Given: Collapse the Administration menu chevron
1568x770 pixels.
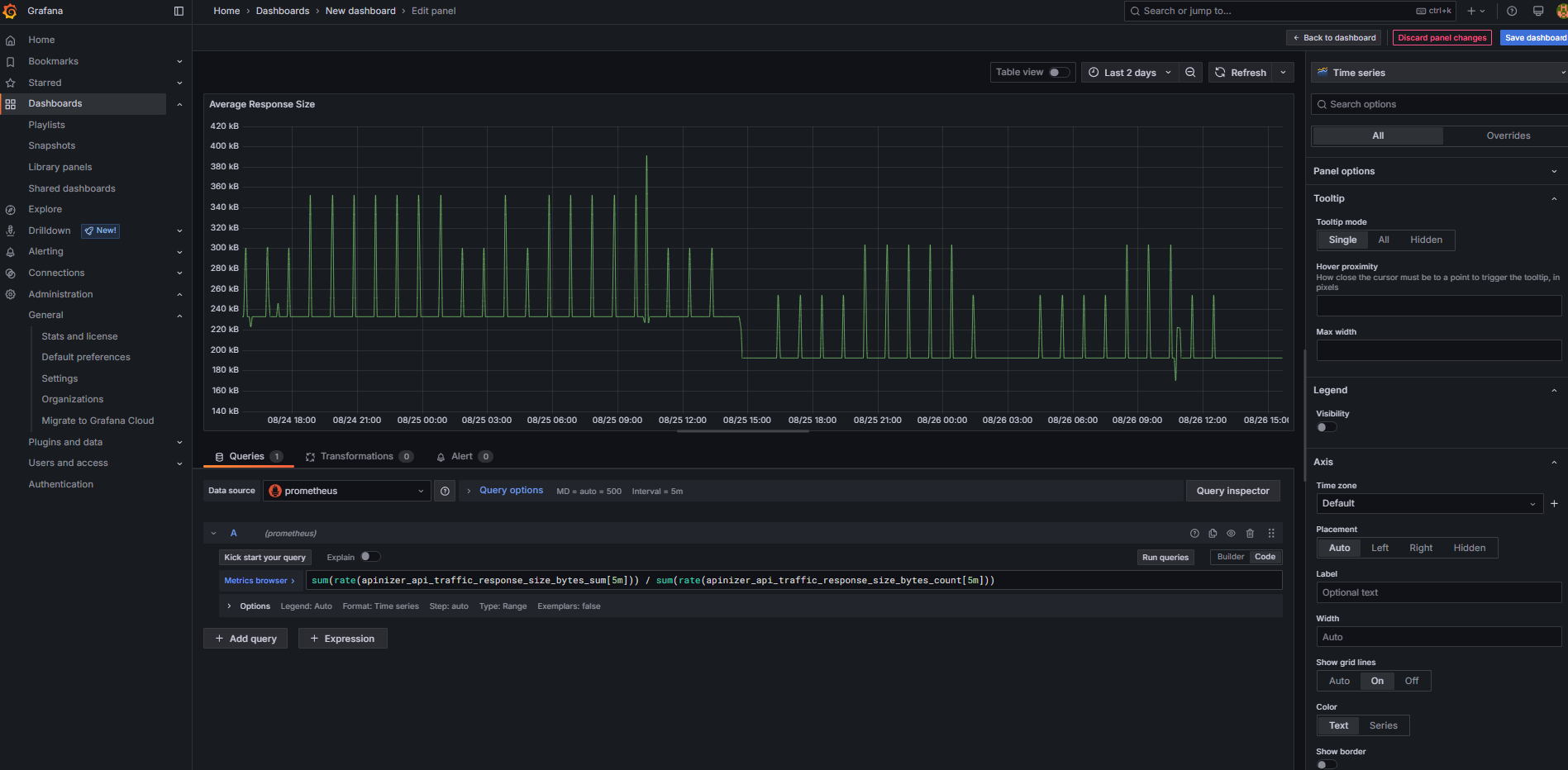Looking at the screenshot, I should click(179, 295).
